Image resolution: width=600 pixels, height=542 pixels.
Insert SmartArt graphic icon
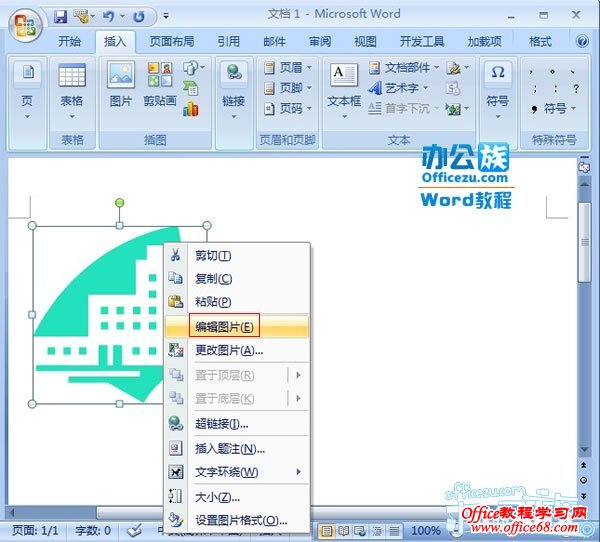[191, 88]
